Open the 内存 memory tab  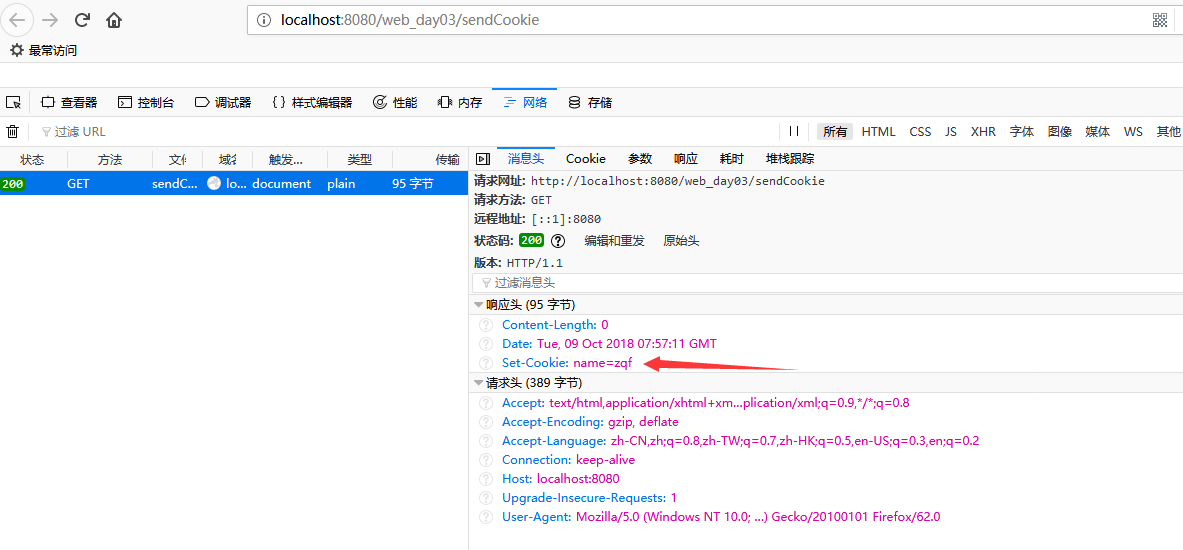[x=460, y=103]
